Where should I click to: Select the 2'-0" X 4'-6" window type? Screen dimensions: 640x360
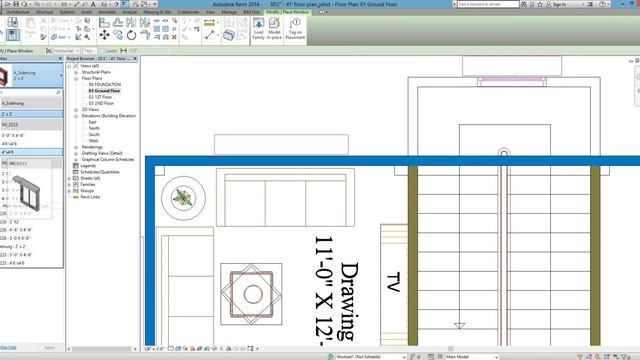[31, 135]
